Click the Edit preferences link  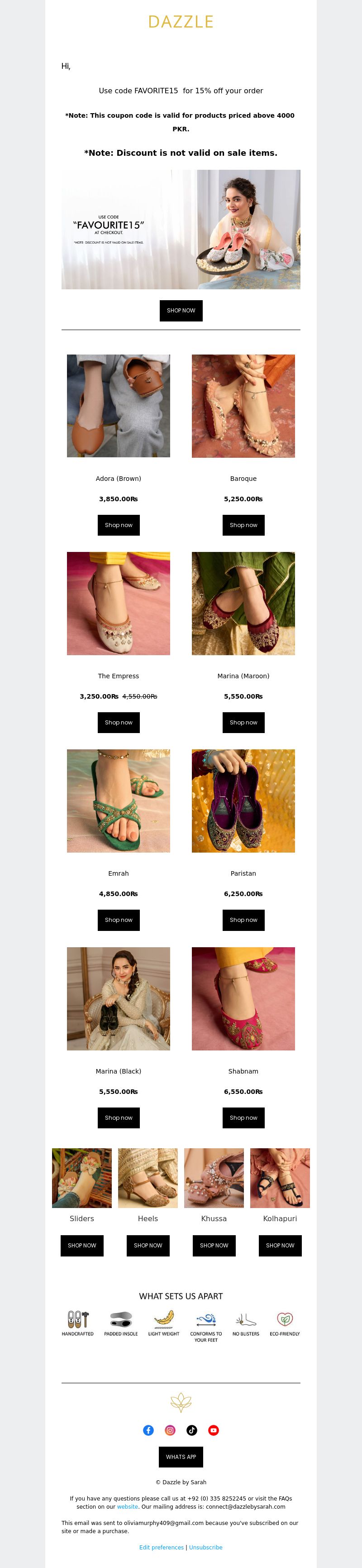click(x=161, y=1547)
